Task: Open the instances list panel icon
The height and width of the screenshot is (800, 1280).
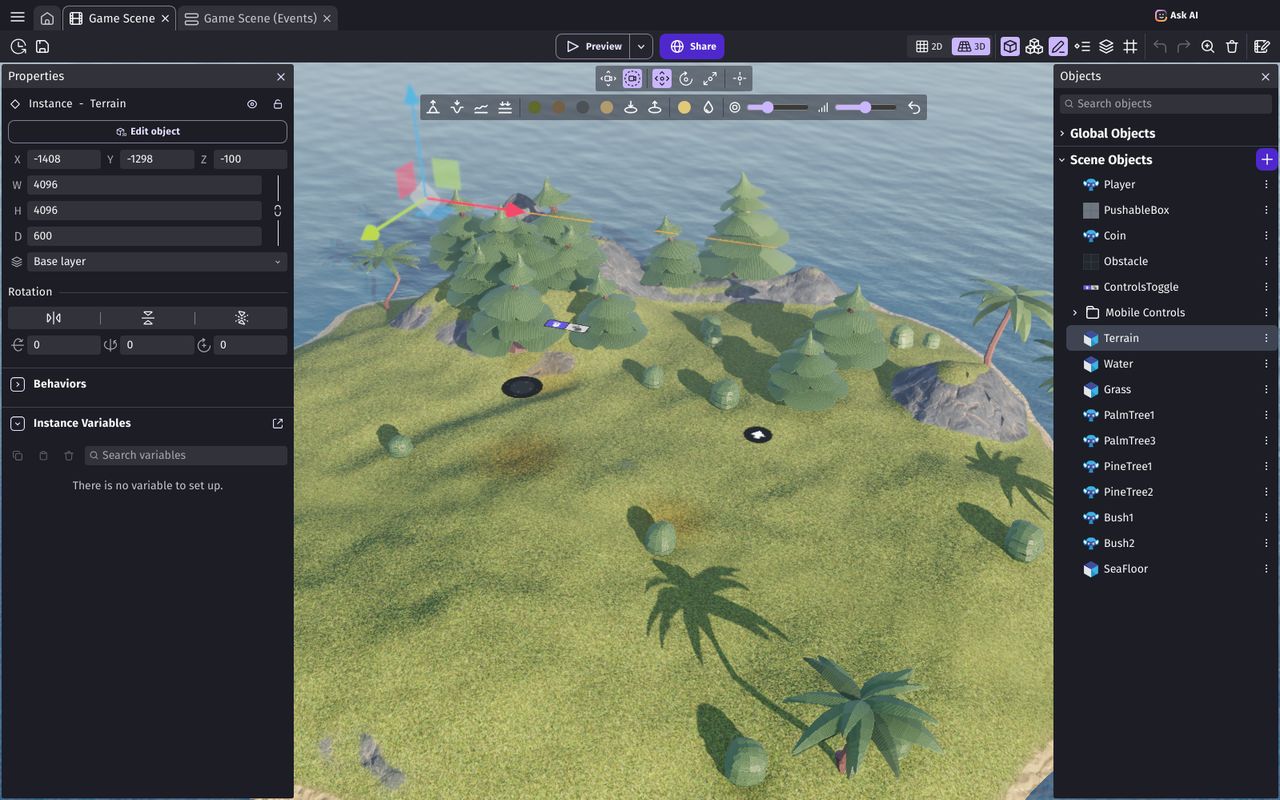Action: click(x=1082, y=46)
